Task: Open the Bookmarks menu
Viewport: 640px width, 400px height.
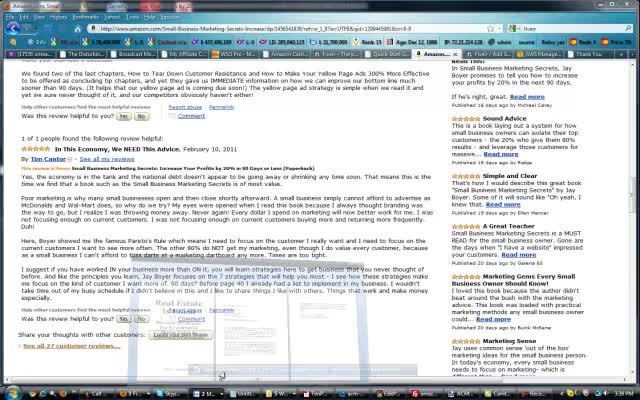Action: pos(86,17)
